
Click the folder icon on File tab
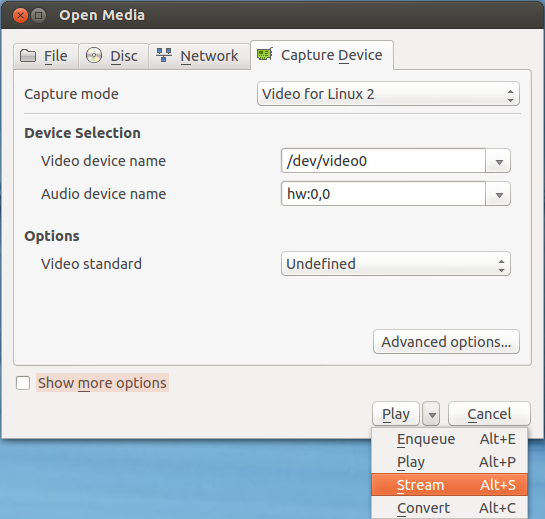click(x=28, y=56)
